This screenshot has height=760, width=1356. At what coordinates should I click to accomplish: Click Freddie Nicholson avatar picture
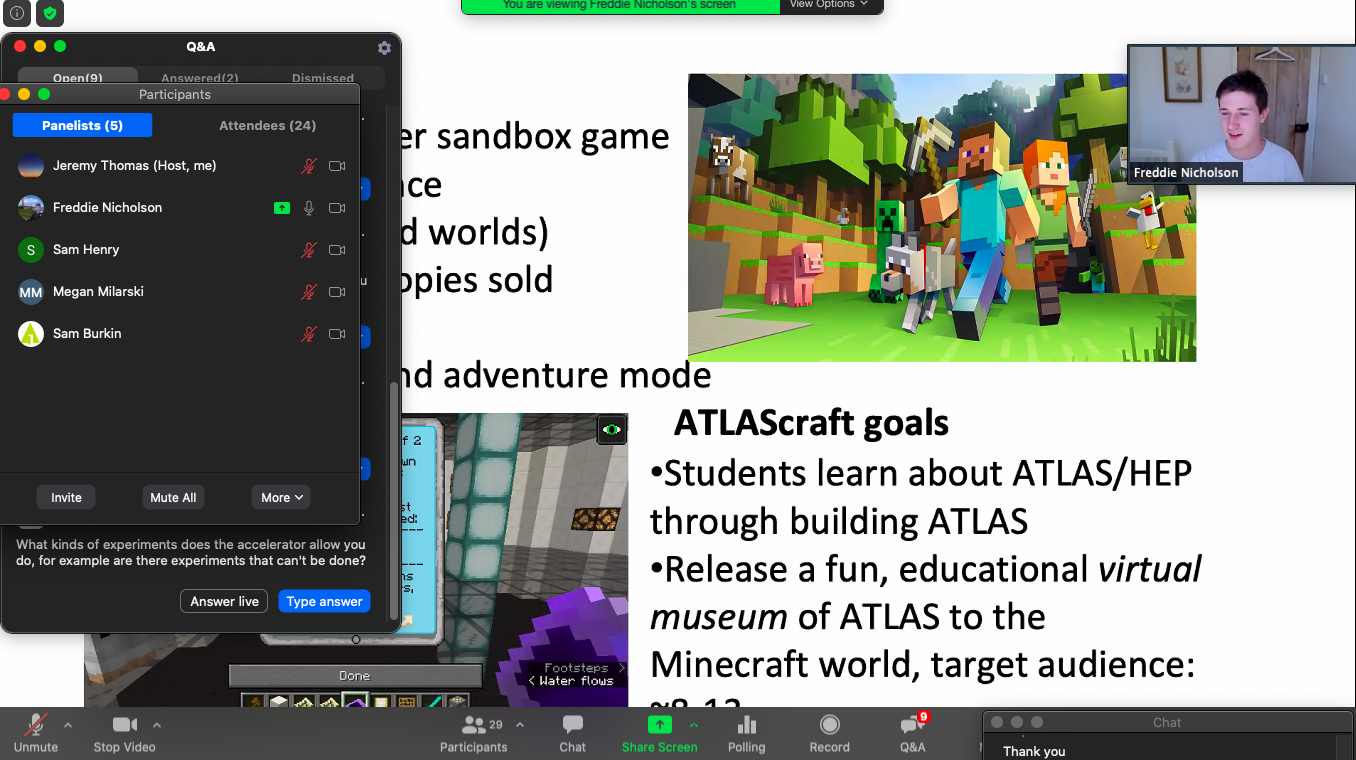31,208
